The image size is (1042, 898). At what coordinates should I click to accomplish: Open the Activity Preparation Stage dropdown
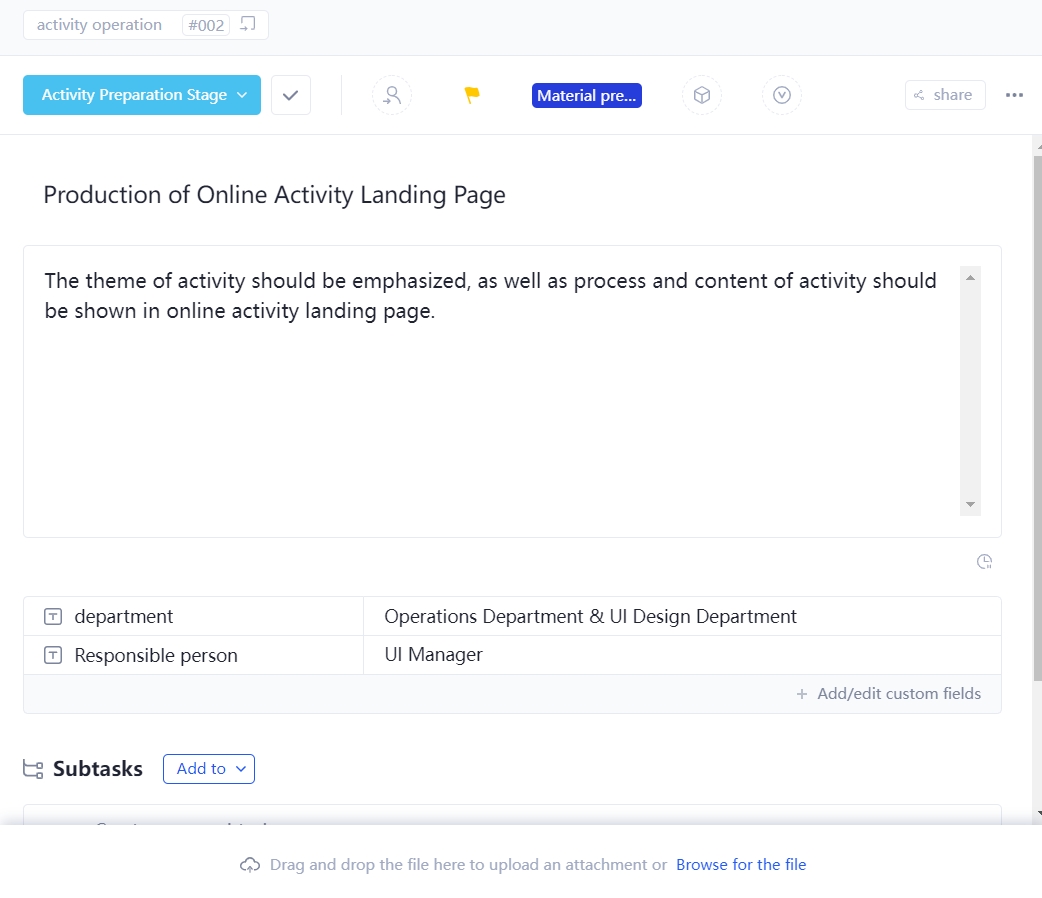142,95
